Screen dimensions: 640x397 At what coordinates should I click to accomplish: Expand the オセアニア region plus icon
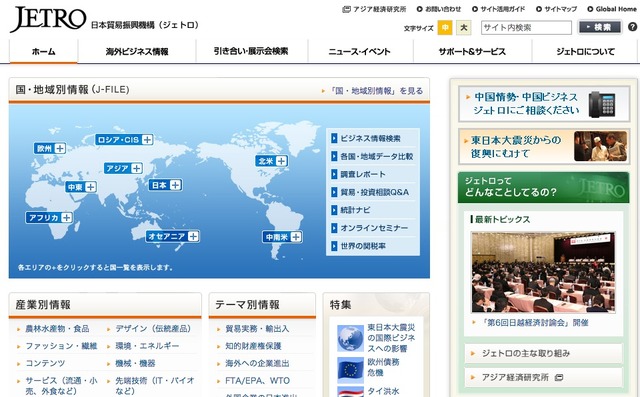193,236
